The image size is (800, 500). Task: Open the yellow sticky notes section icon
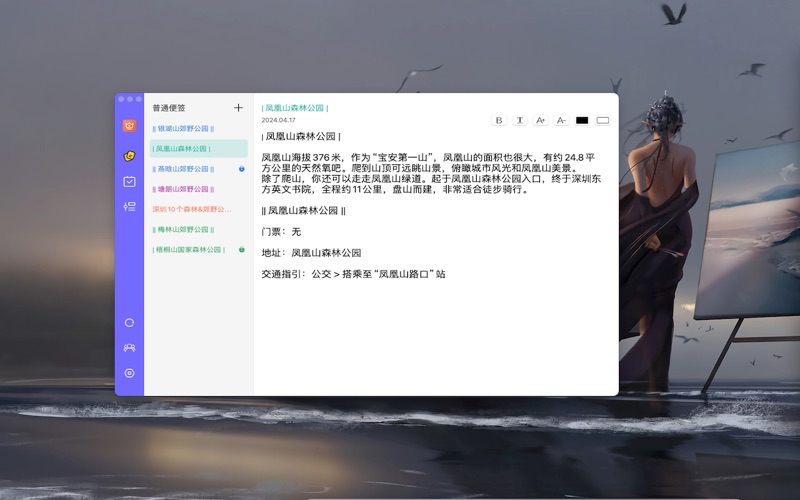[x=129, y=156]
